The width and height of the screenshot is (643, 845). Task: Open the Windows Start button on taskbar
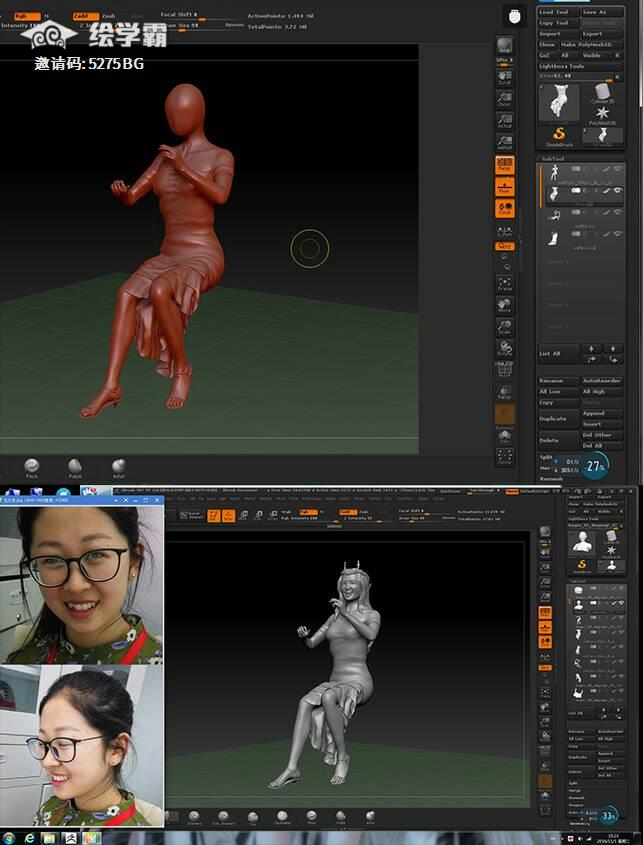point(8,838)
